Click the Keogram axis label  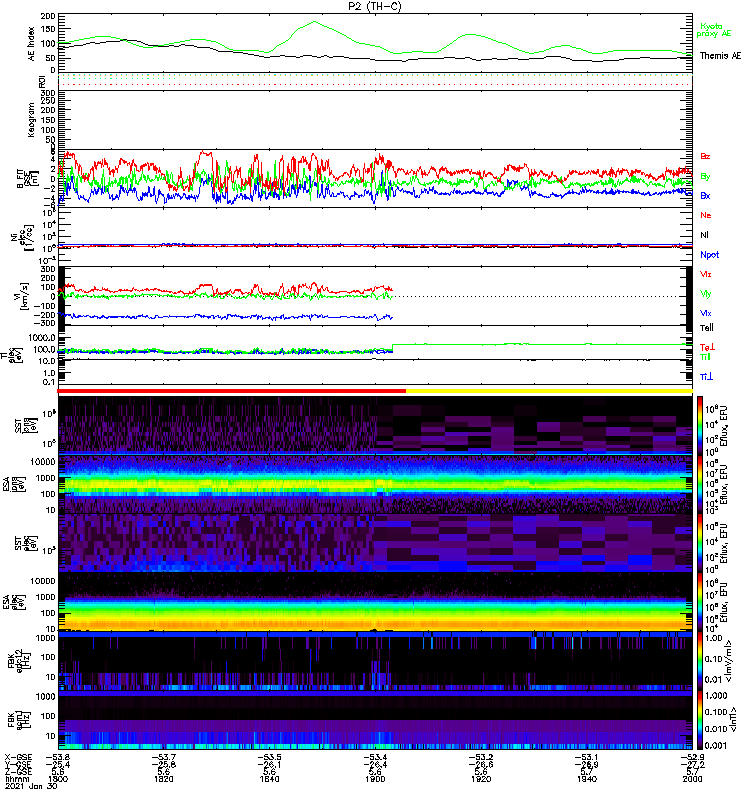pos(31,120)
